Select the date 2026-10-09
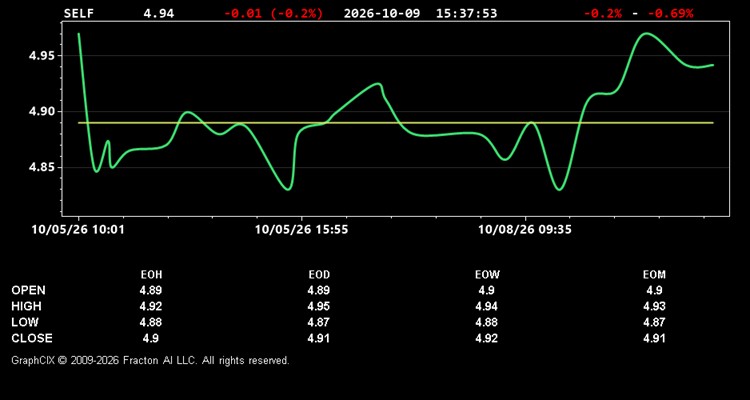750x400 pixels. (382, 13)
